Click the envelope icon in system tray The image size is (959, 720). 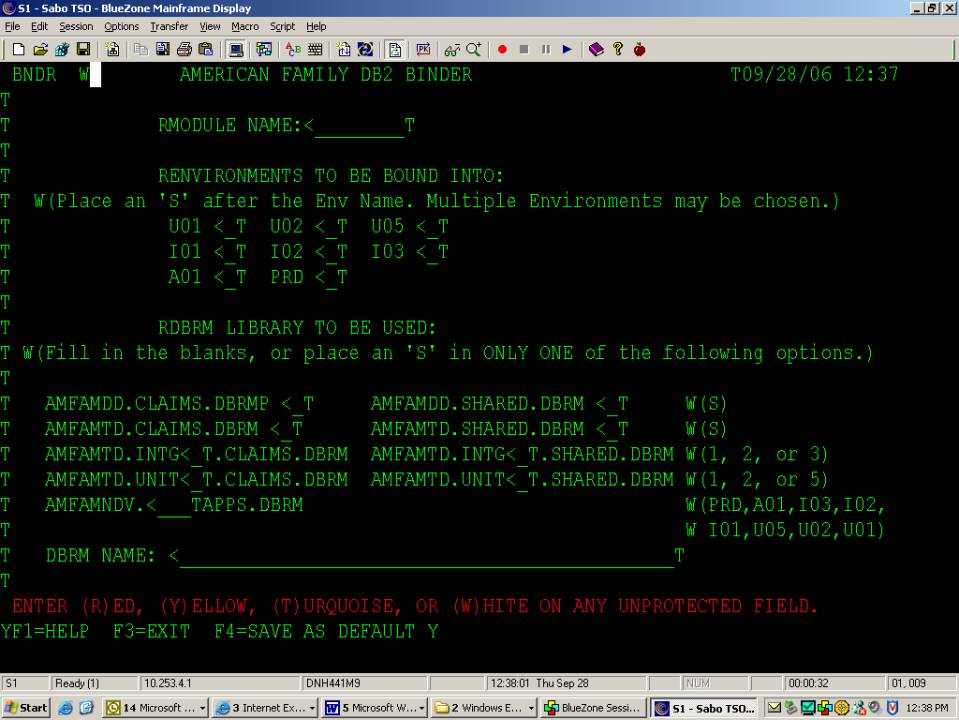click(x=774, y=708)
